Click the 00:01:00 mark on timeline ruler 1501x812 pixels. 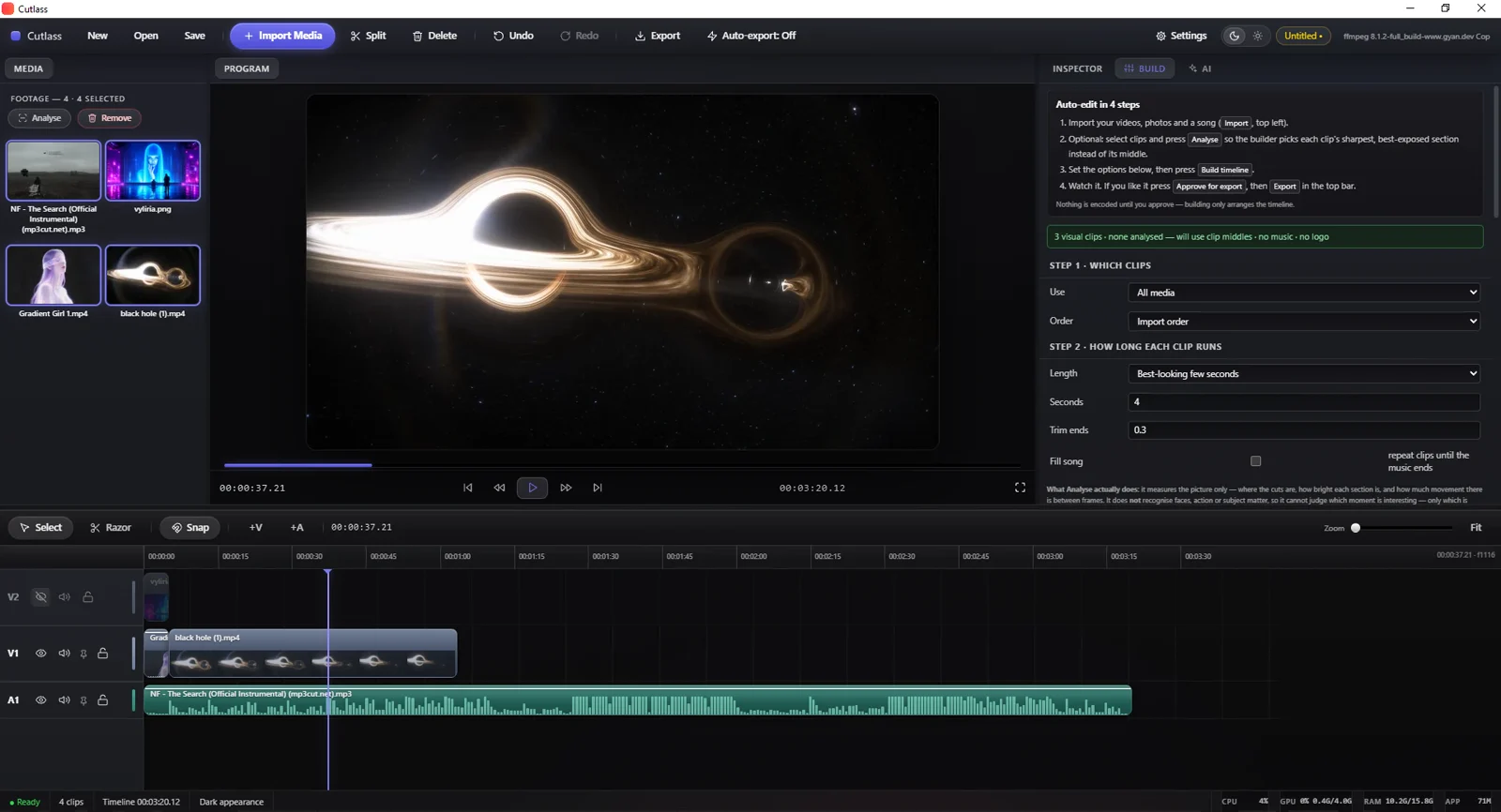[x=457, y=556]
